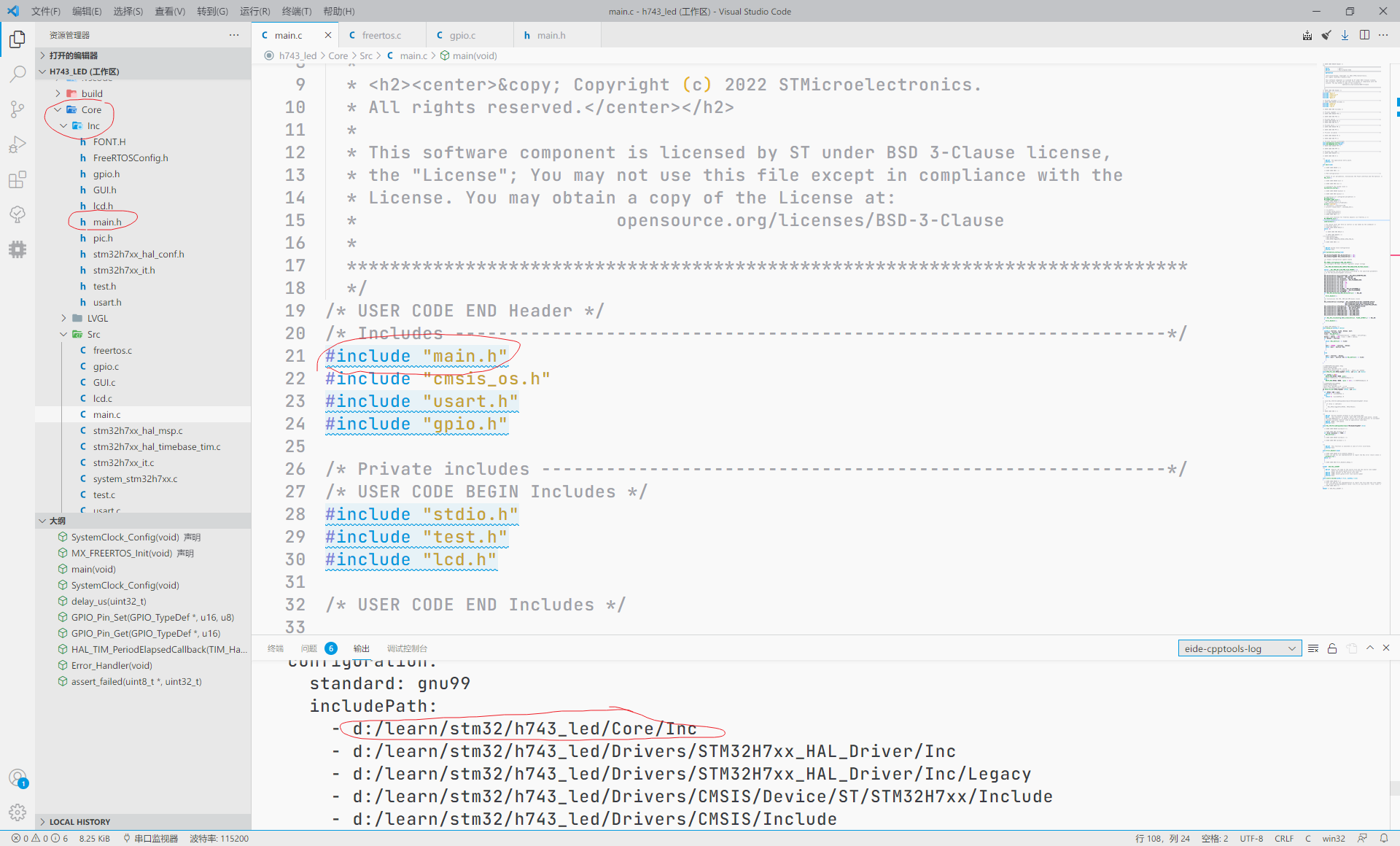
Task: Click 串口监视器 in the status bar
Action: tap(155, 838)
